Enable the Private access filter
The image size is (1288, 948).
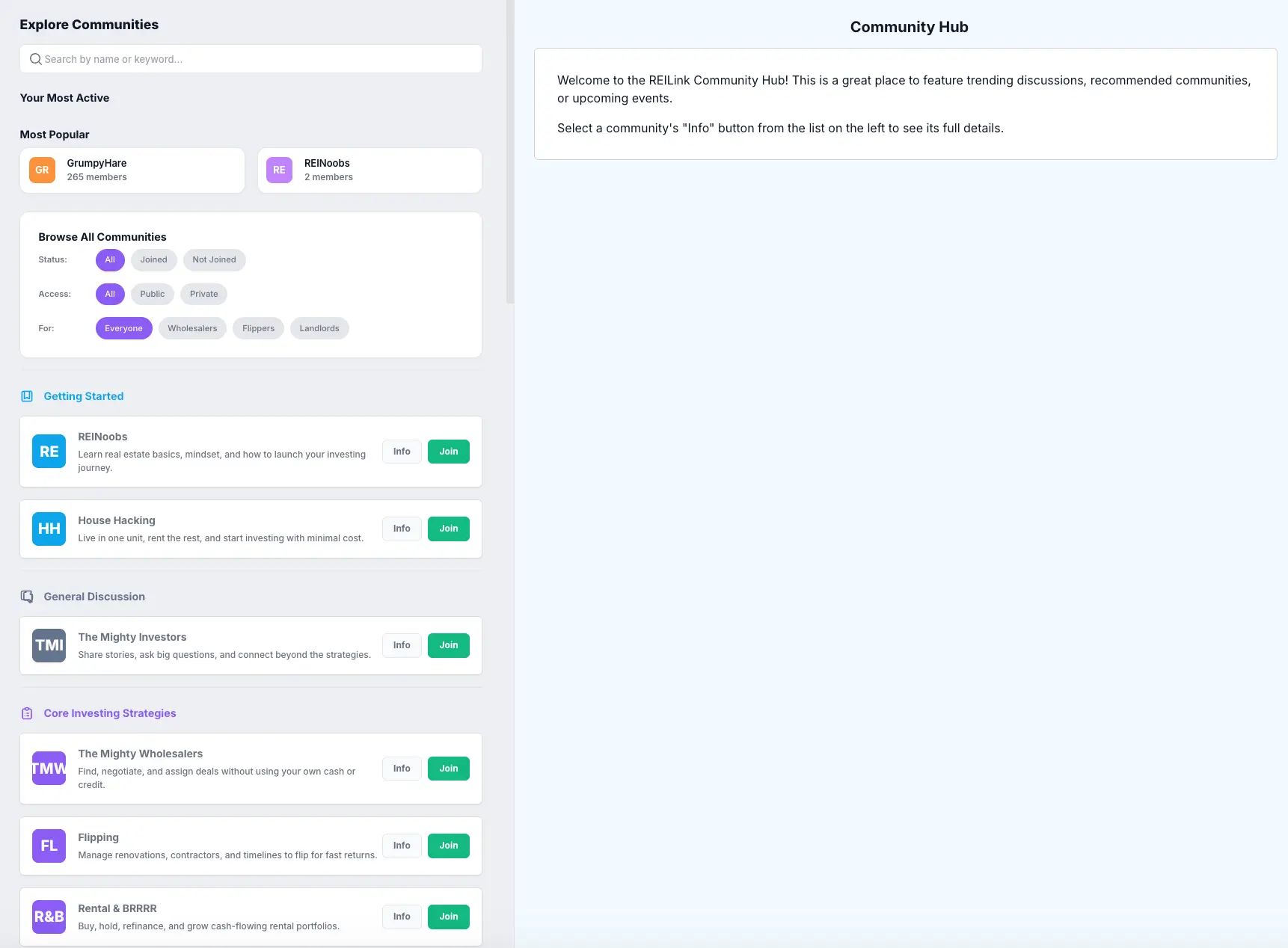203,294
